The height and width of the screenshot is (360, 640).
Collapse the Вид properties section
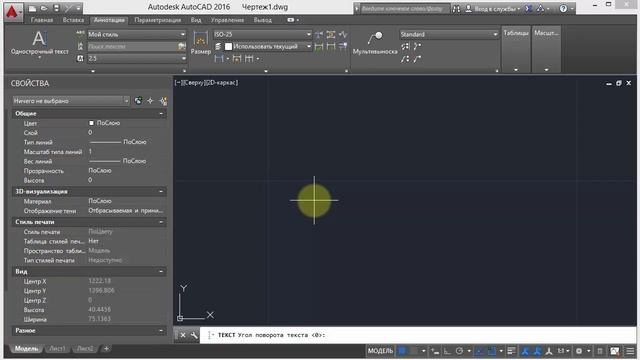161,271
